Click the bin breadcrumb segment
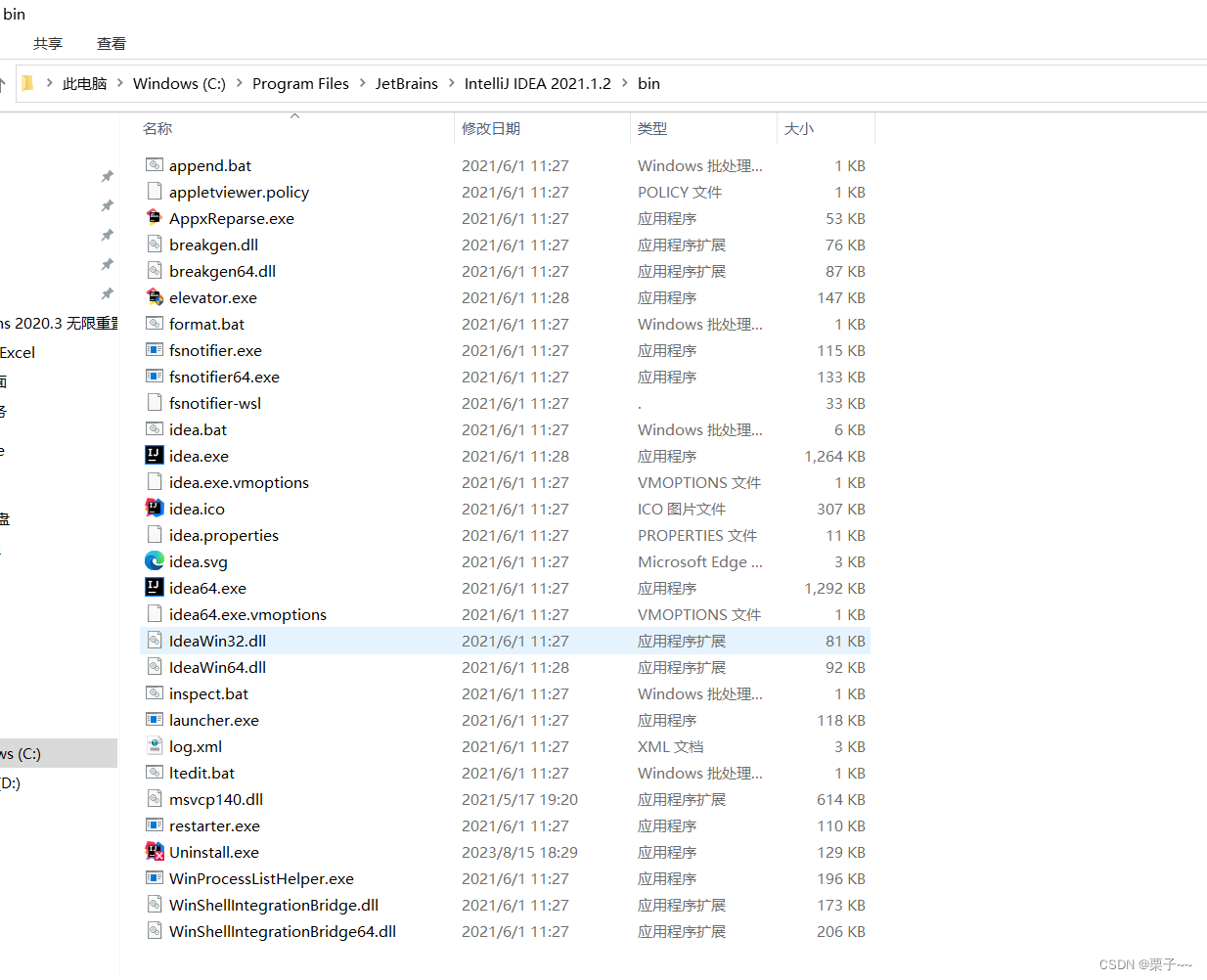Screen dimensions: 1207x980 coord(648,84)
